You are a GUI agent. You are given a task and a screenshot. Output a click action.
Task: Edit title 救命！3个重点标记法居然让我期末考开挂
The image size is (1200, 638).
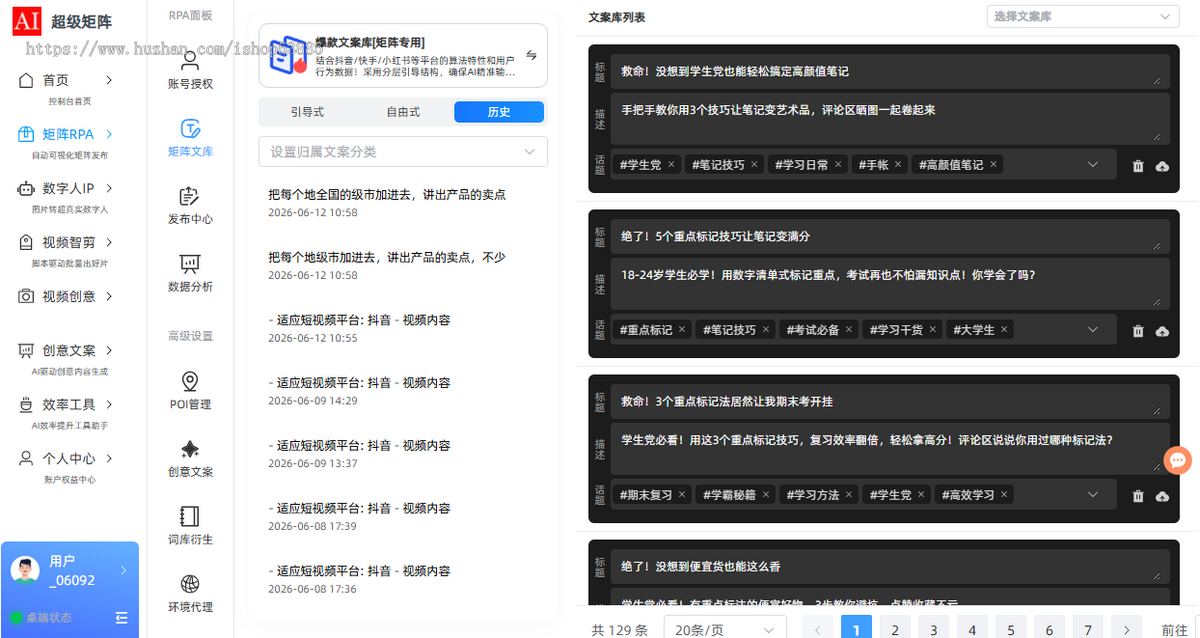click(890, 401)
